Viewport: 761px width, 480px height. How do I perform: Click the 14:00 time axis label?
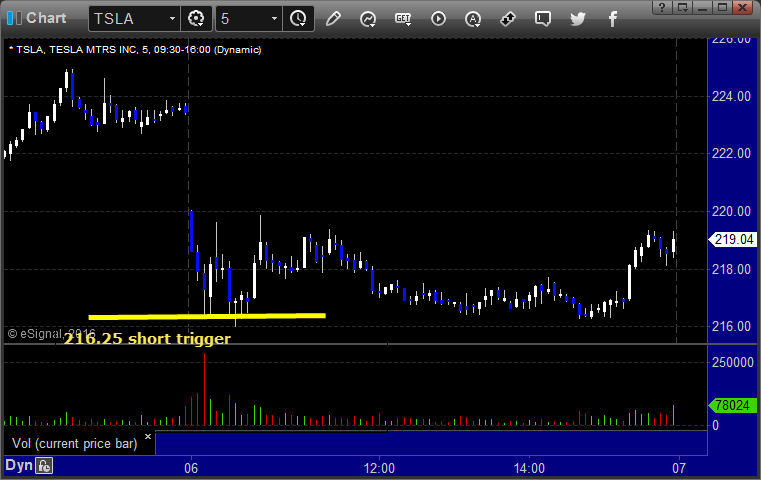pos(529,468)
